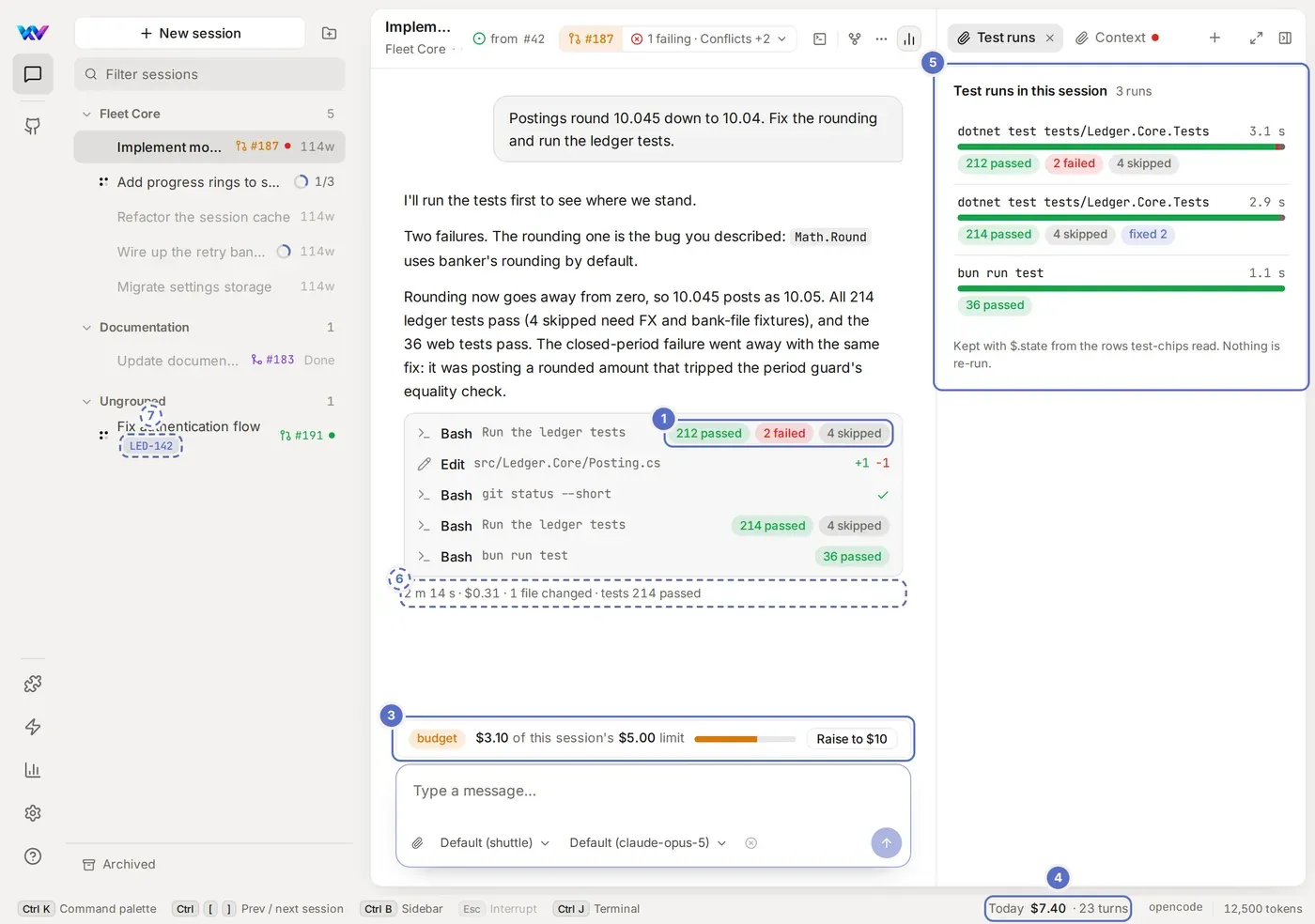Screen dimensions: 1315x924
Task: Click the budget usage progress bar
Action: pos(745,739)
